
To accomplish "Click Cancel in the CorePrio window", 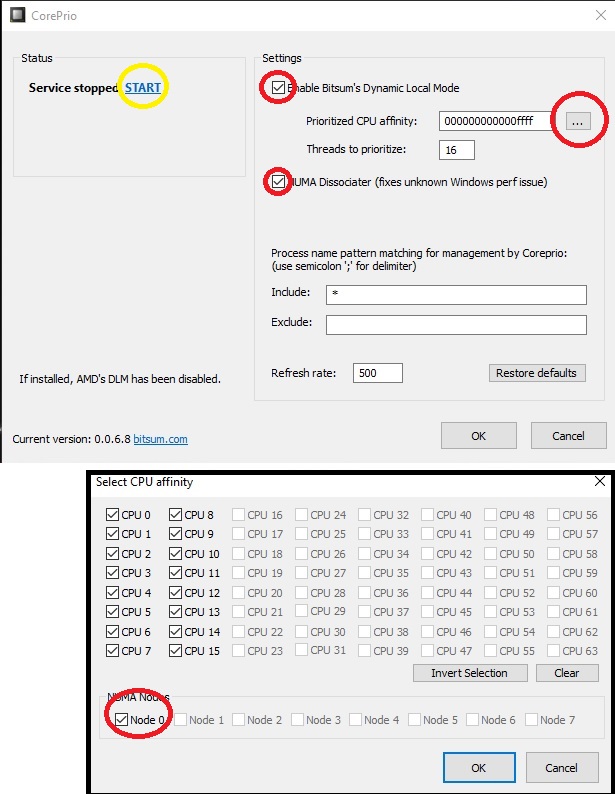I will tap(568, 436).
